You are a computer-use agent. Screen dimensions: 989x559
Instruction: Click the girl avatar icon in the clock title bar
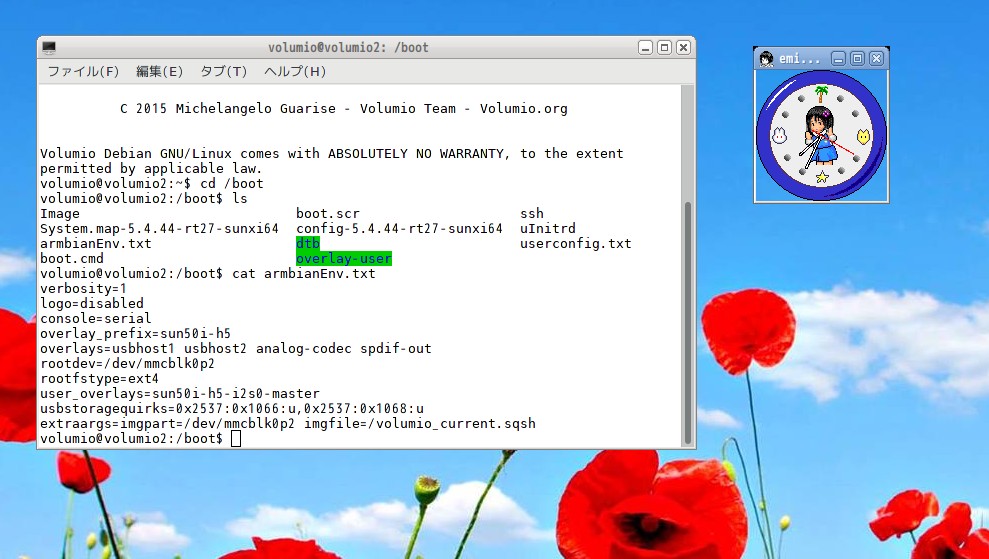pos(766,59)
